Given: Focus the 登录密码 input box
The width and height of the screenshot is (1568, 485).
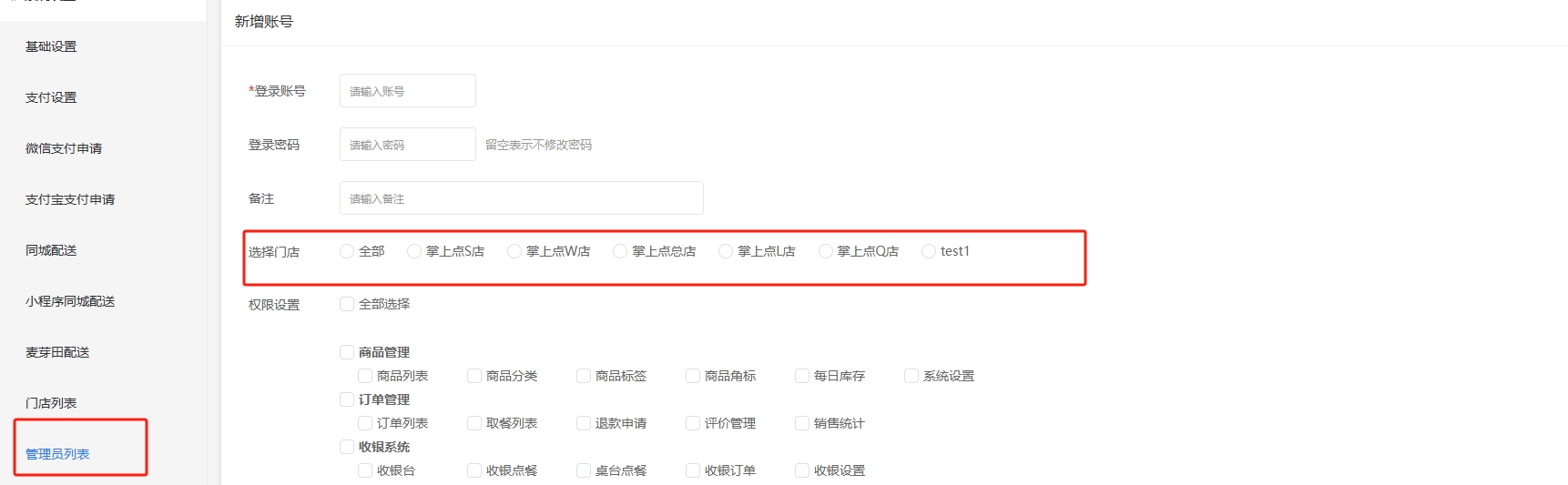Looking at the screenshot, I should (x=407, y=145).
